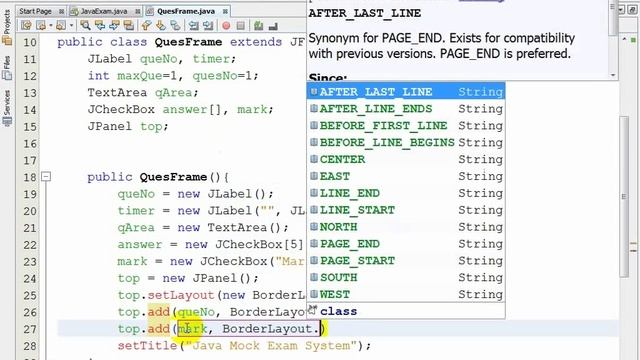640x360 pixels.
Task: Close the Start Page tab
Action: click(x=61, y=11)
